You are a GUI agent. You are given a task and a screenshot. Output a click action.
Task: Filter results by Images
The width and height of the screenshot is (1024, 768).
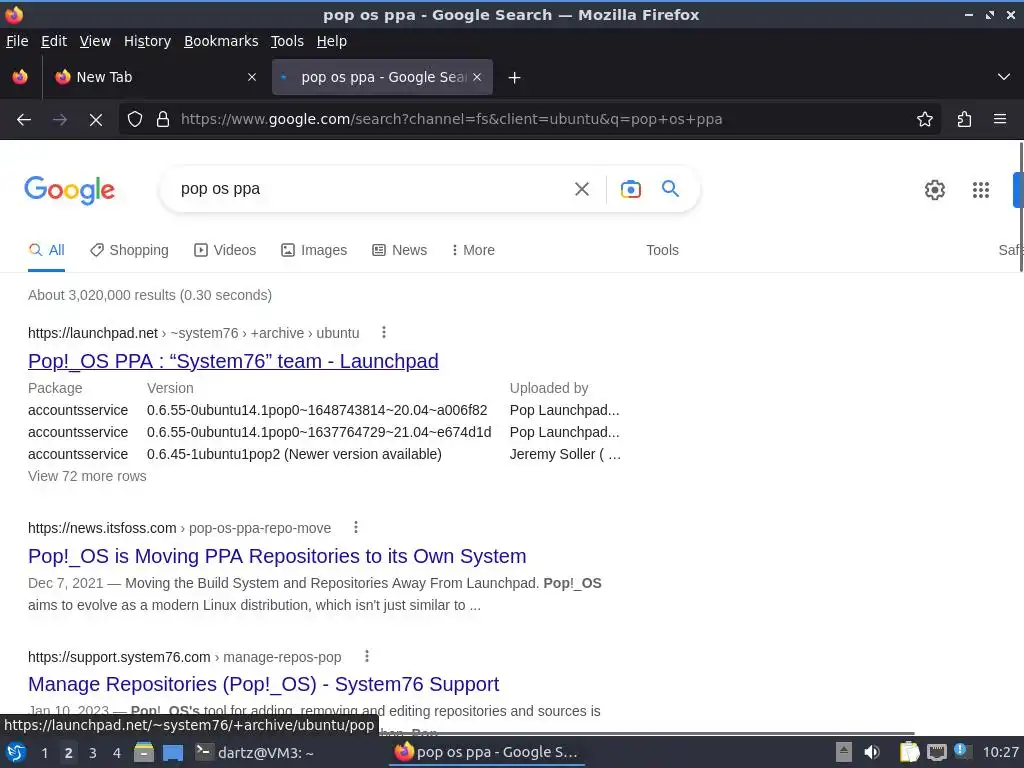pyautogui.click(x=314, y=250)
